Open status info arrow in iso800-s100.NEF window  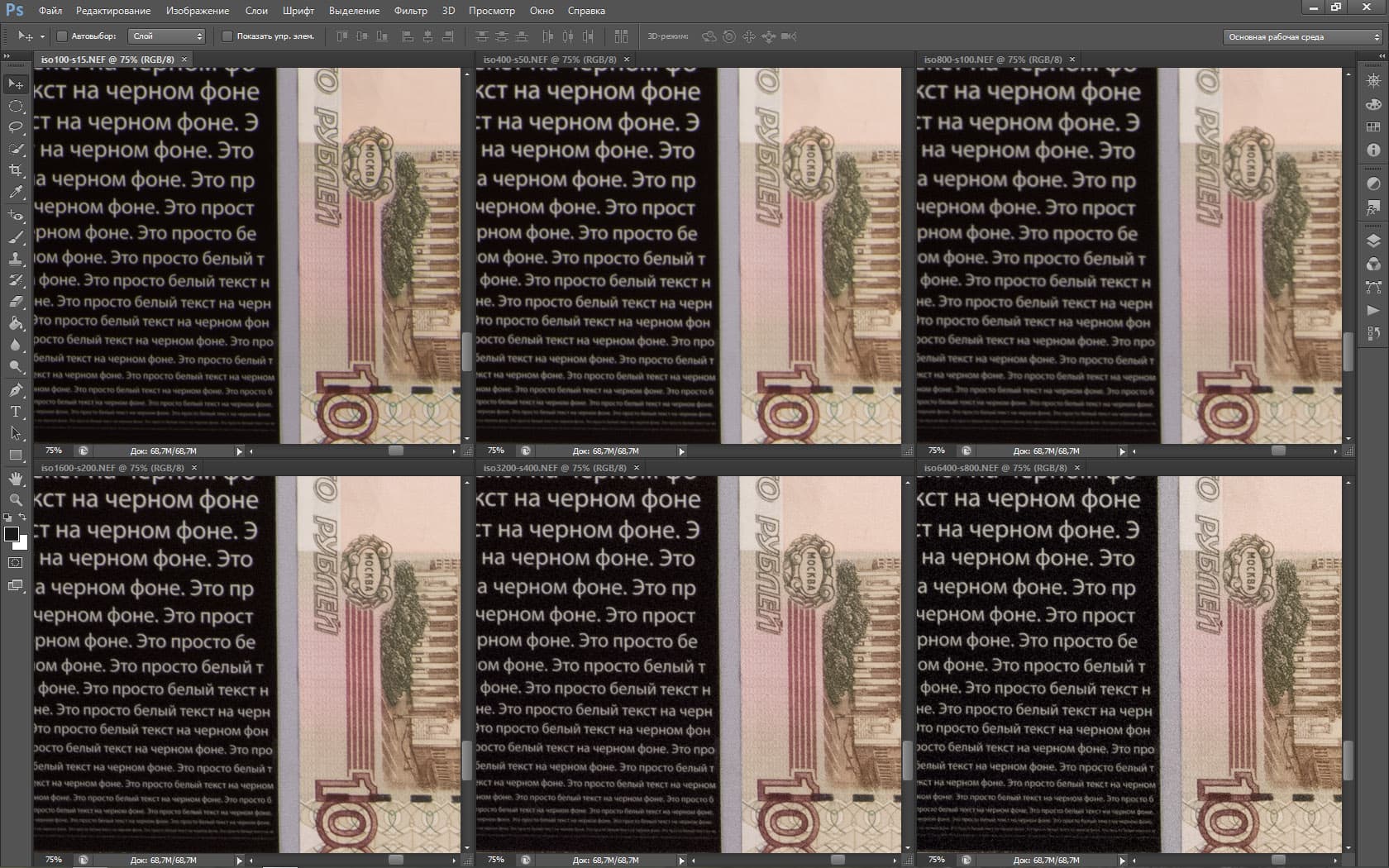tap(1123, 451)
